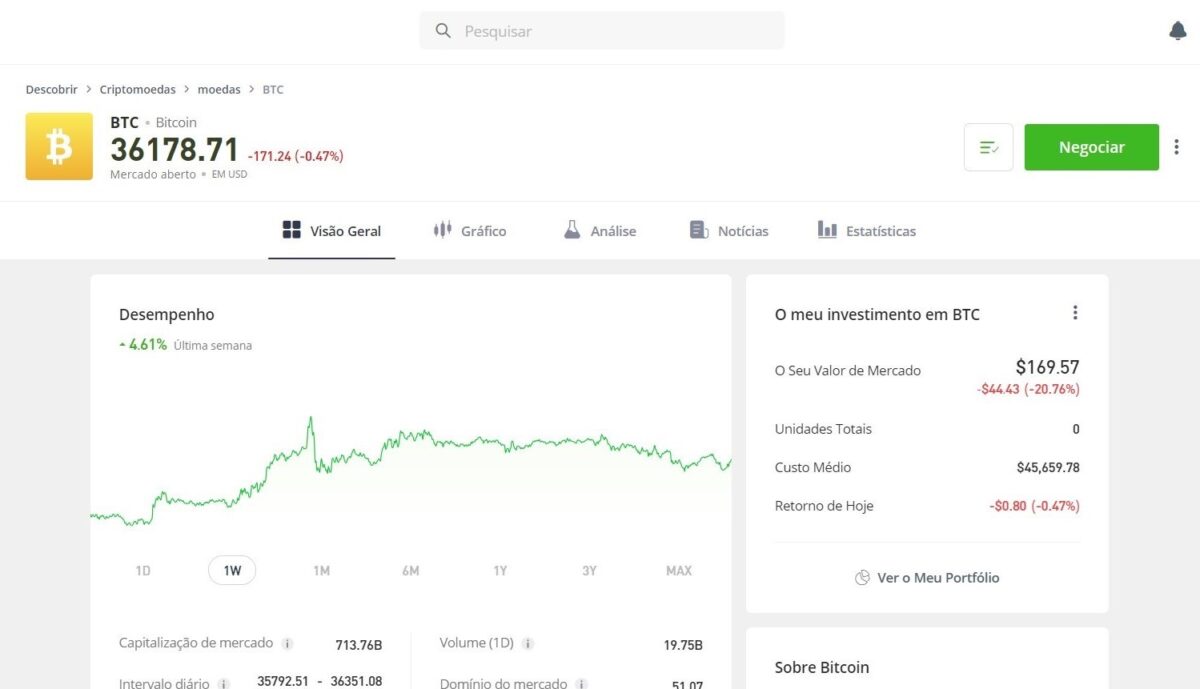The width and height of the screenshot is (1200, 689).
Task: Switch chart to 1M range
Action: point(321,571)
